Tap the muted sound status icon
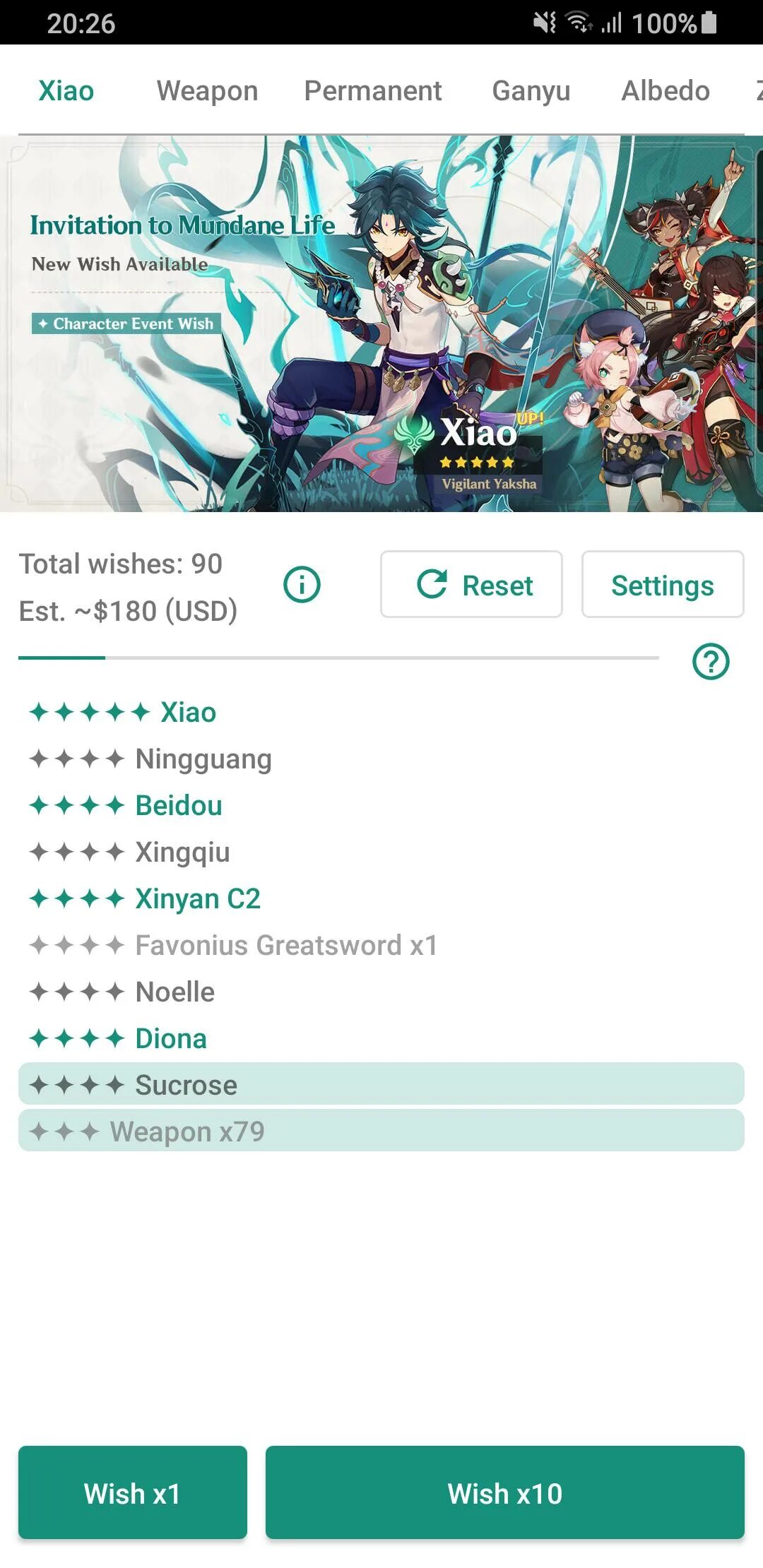 [x=545, y=23]
